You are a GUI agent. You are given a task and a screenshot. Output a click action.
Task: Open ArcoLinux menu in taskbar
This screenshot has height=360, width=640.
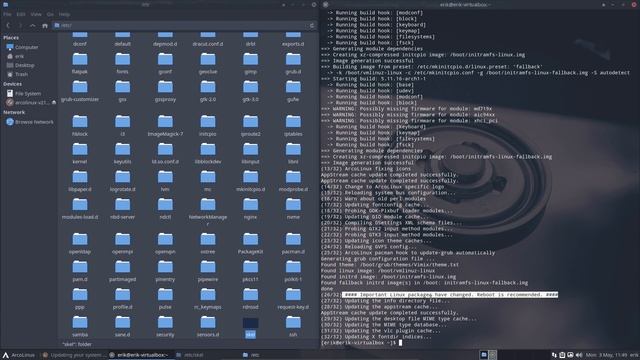pyautogui.click(x=19, y=355)
